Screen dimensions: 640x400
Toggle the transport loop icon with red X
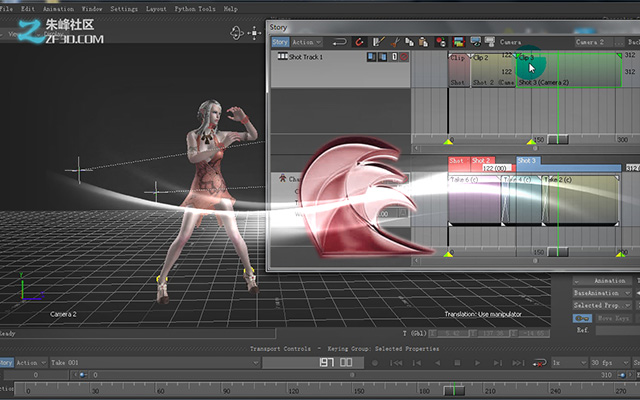pyautogui.click(x=540, y=363)
